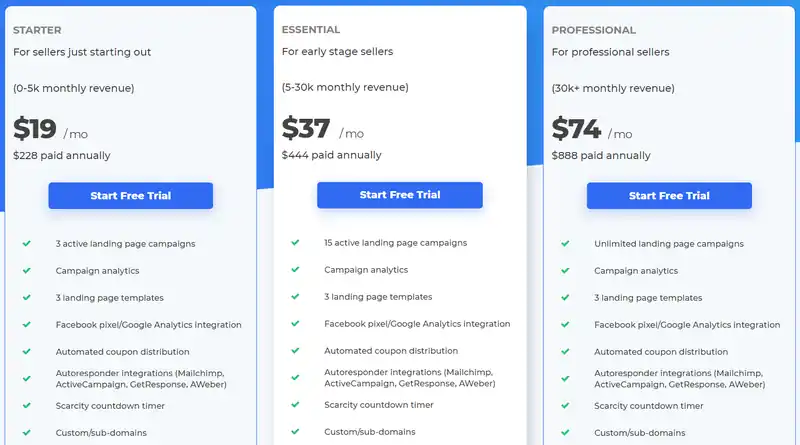Click Starter plan Automated coupon distribution checkmark

point(27,351)
